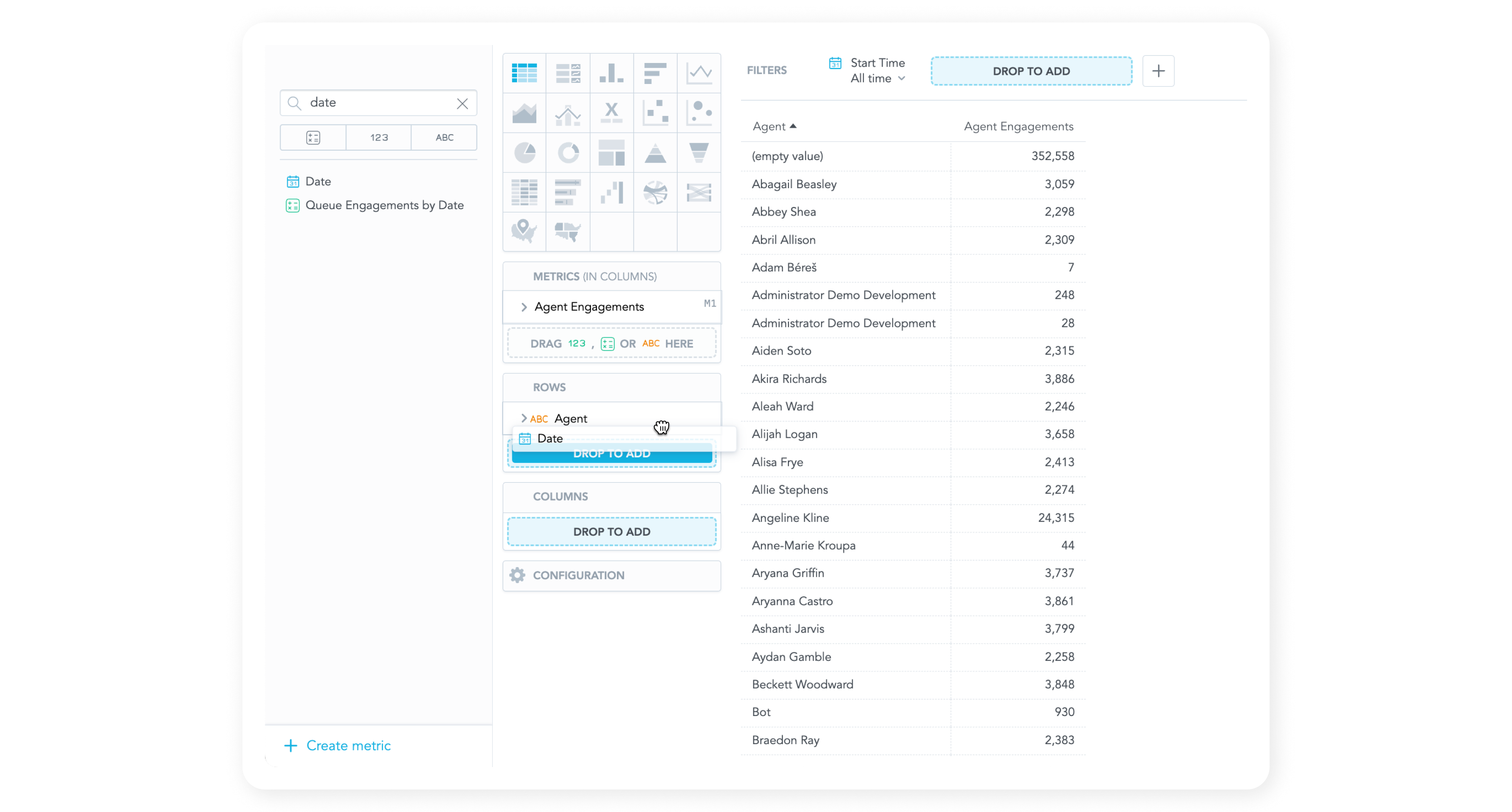Filter catalog by metrics icon tab
Image resolution: width=1512 pixels, height=812 pixels.
tap(313, 137)
